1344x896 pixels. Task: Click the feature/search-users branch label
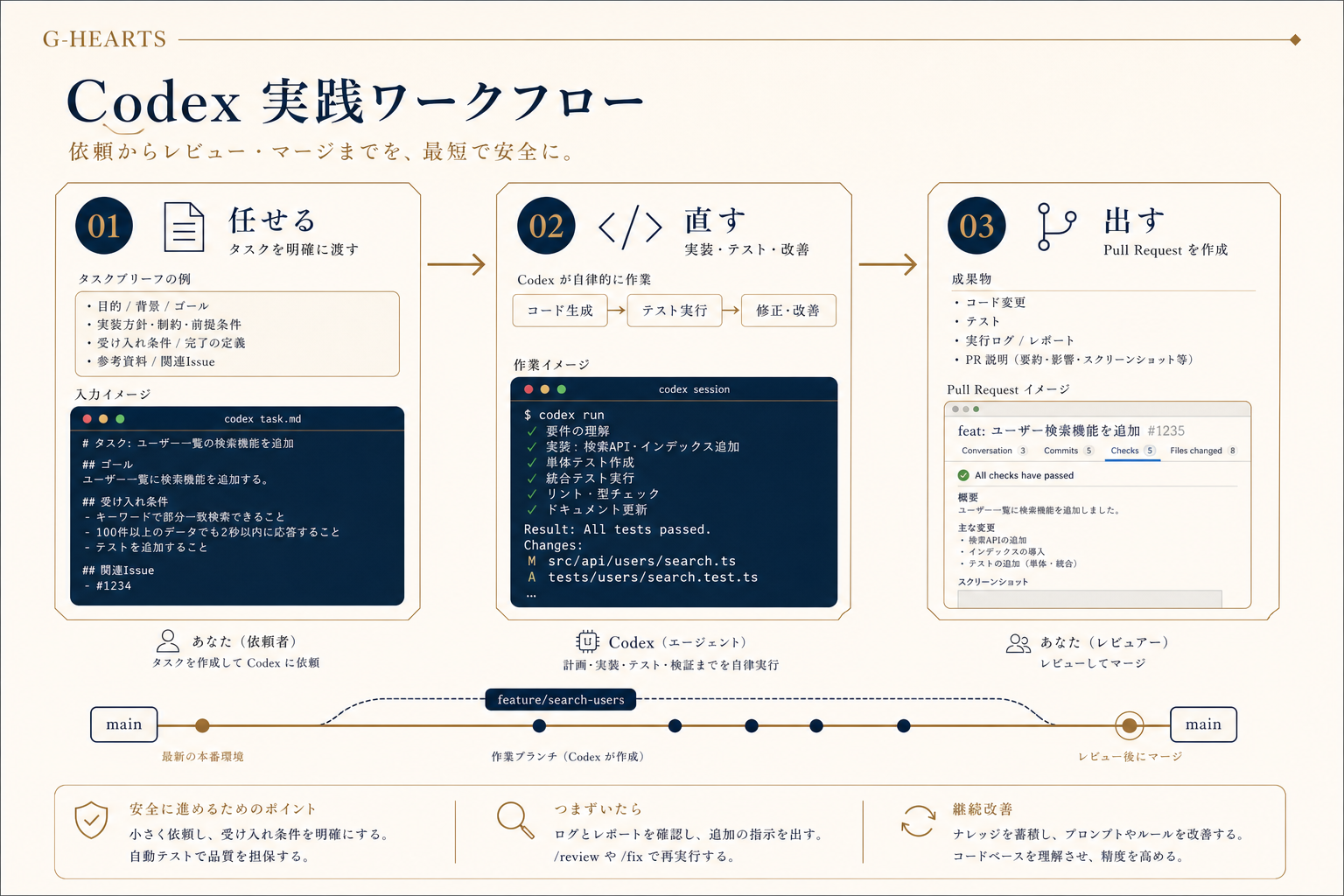(561, 699)
